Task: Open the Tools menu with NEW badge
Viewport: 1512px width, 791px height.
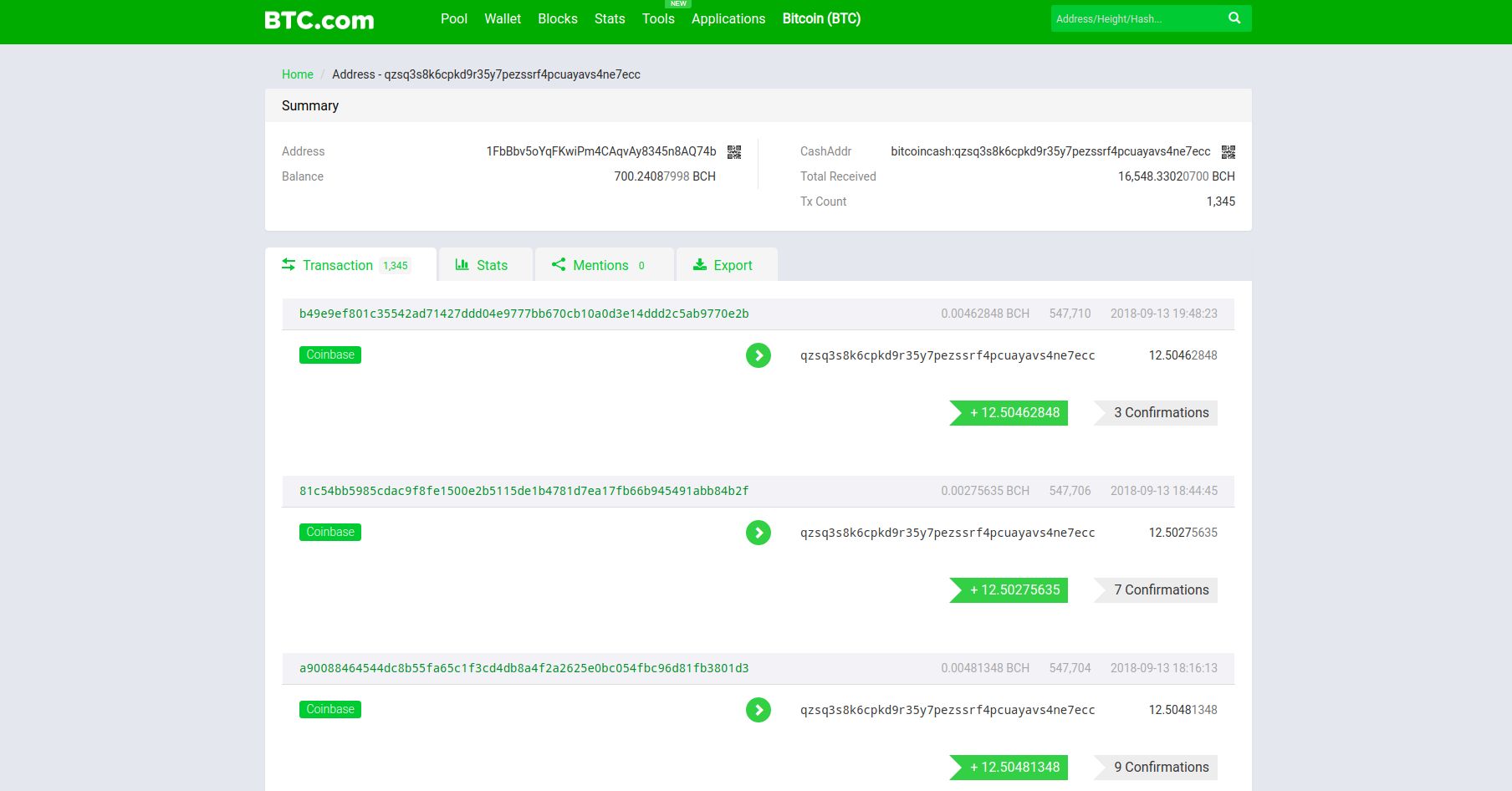Action: [658, 18]
